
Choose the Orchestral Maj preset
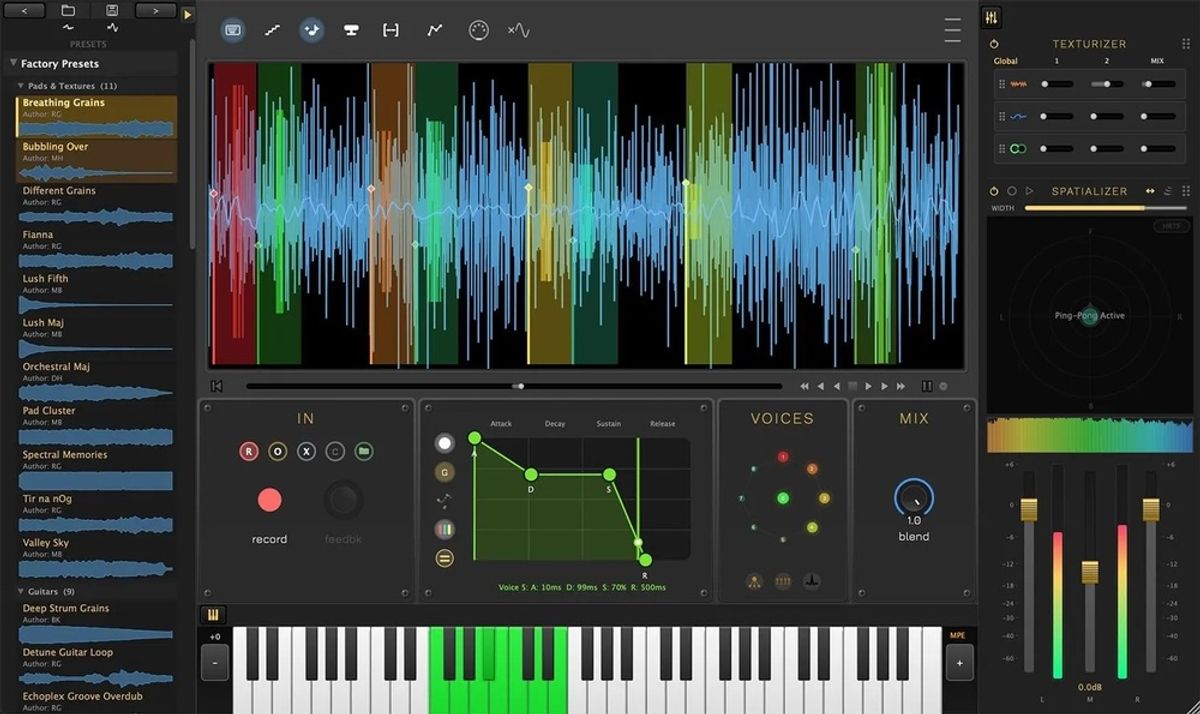(x=96, y=380)
